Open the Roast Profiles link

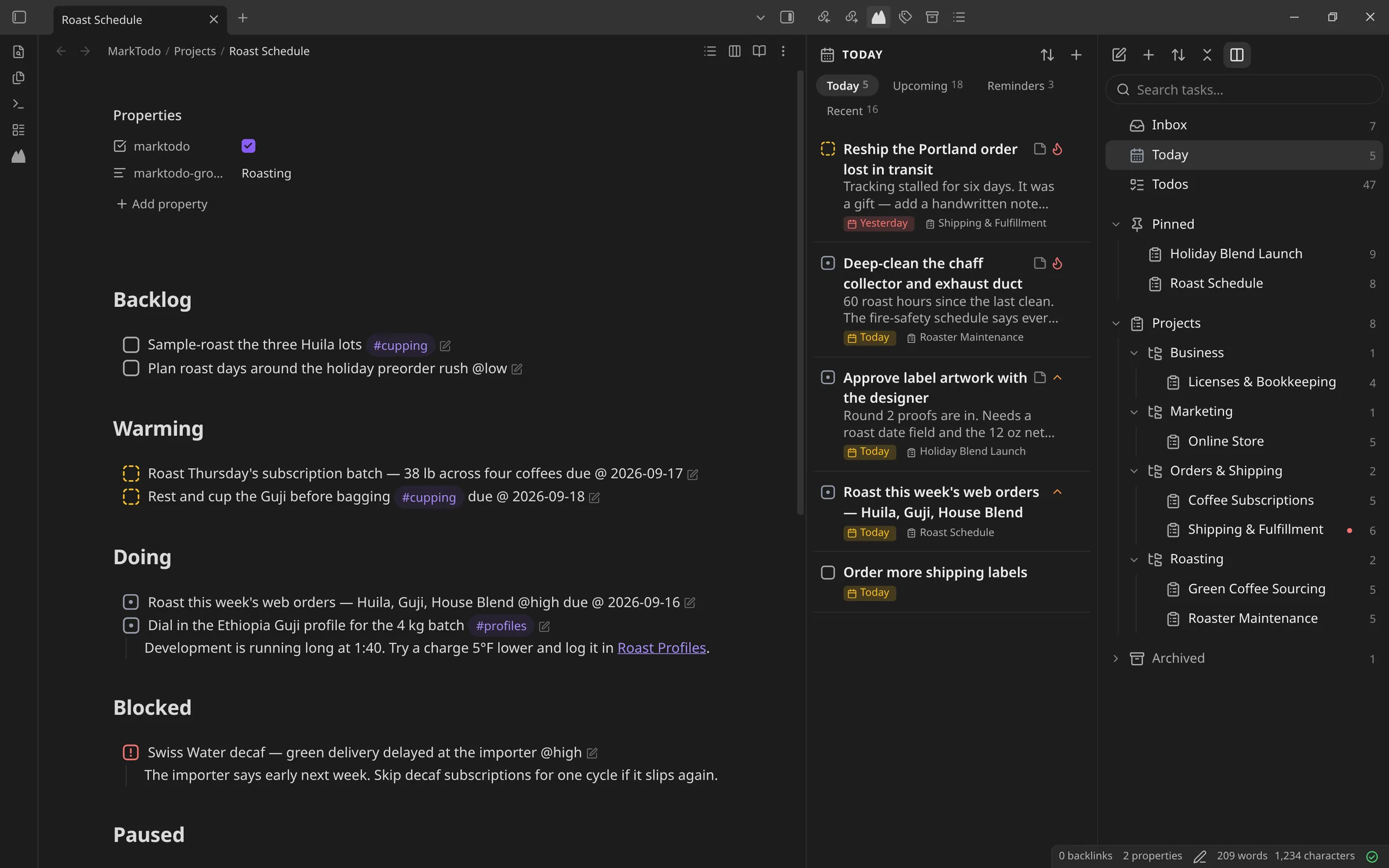(662, 648)
